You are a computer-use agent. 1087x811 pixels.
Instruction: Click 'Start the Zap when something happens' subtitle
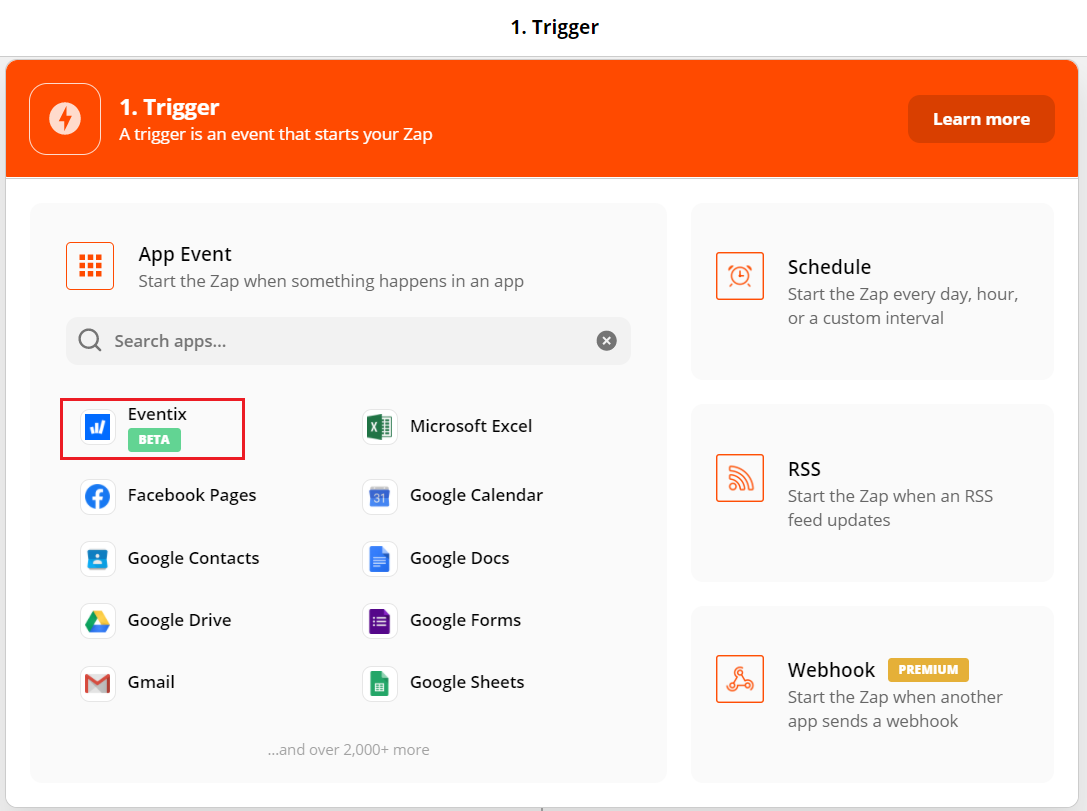click(x=331, y=281)
